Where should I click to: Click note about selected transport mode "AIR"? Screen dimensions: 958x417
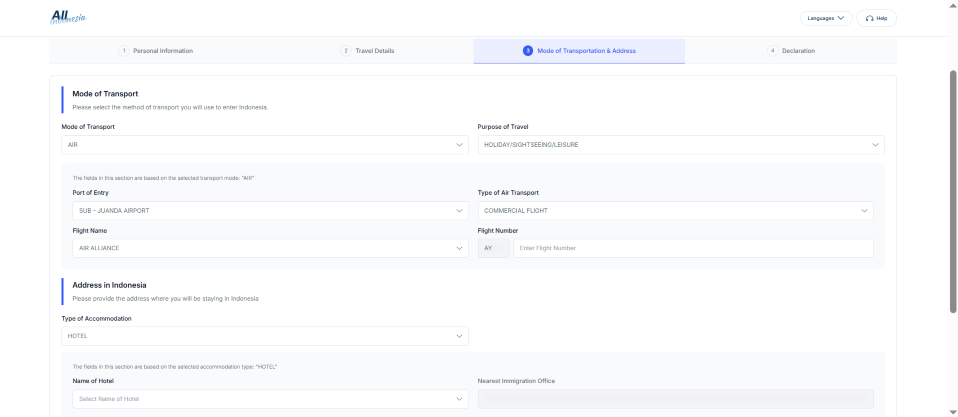(163, 178)
